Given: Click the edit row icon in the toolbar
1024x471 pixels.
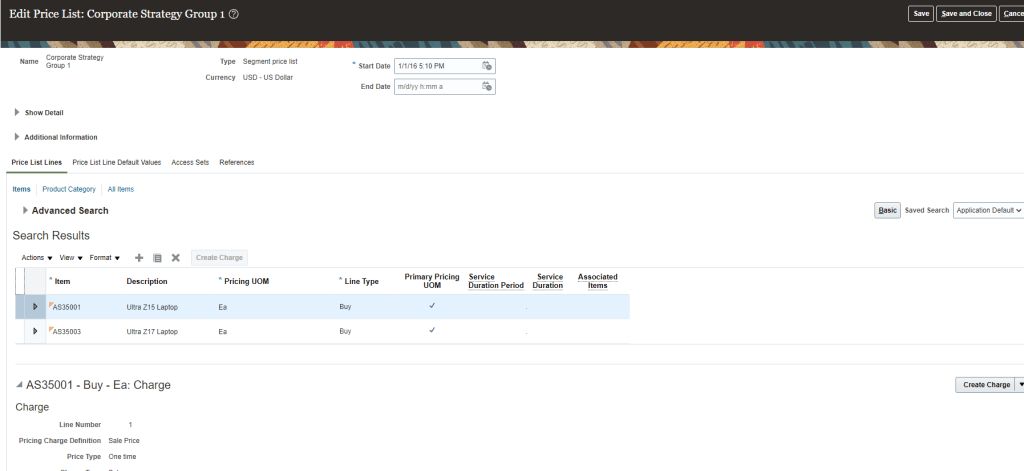Looking at the screenshot, I should 157,258.
